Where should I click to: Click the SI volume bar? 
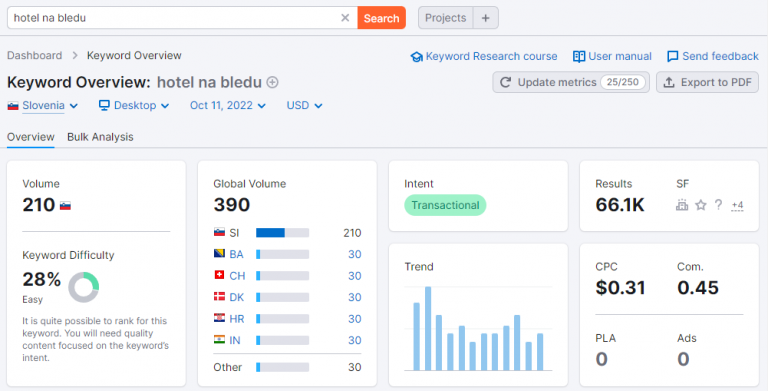[x=283, y=233]
